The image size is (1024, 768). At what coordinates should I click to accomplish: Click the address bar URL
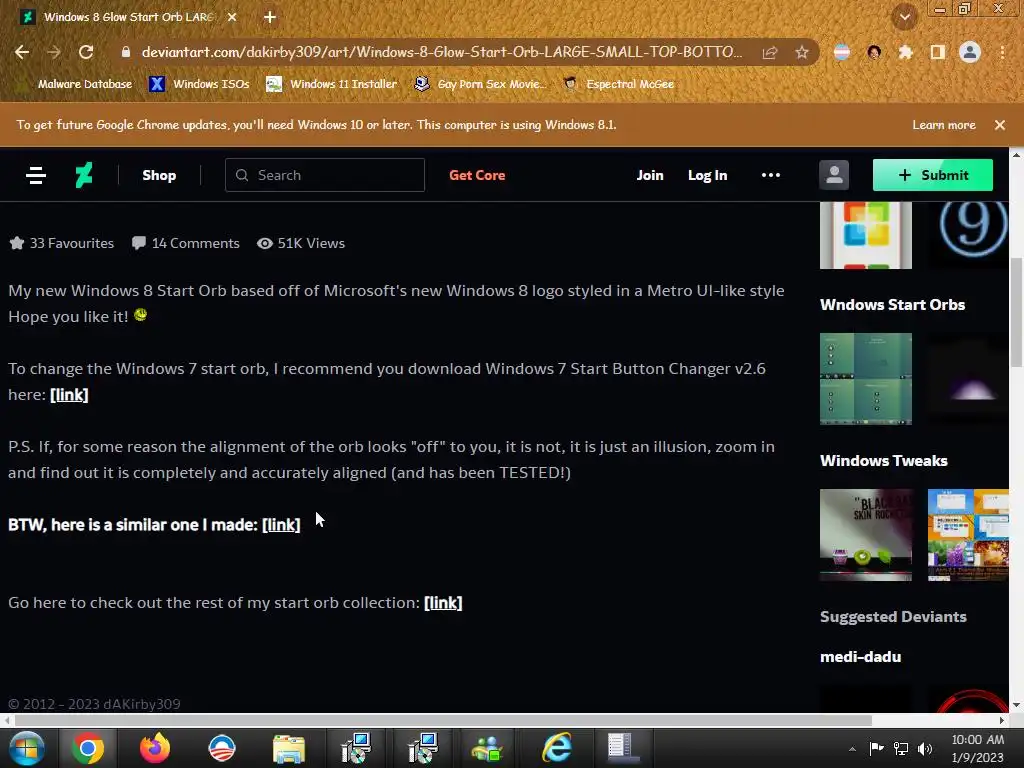coord(441,52)
